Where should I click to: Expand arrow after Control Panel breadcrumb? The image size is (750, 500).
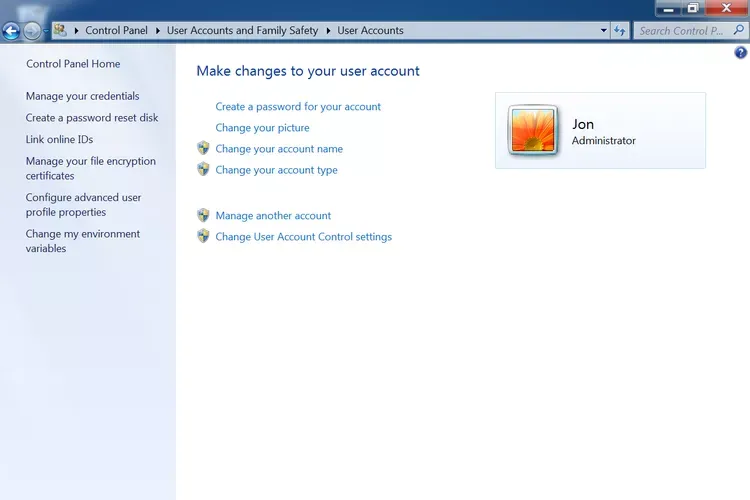tap(157, 31)
